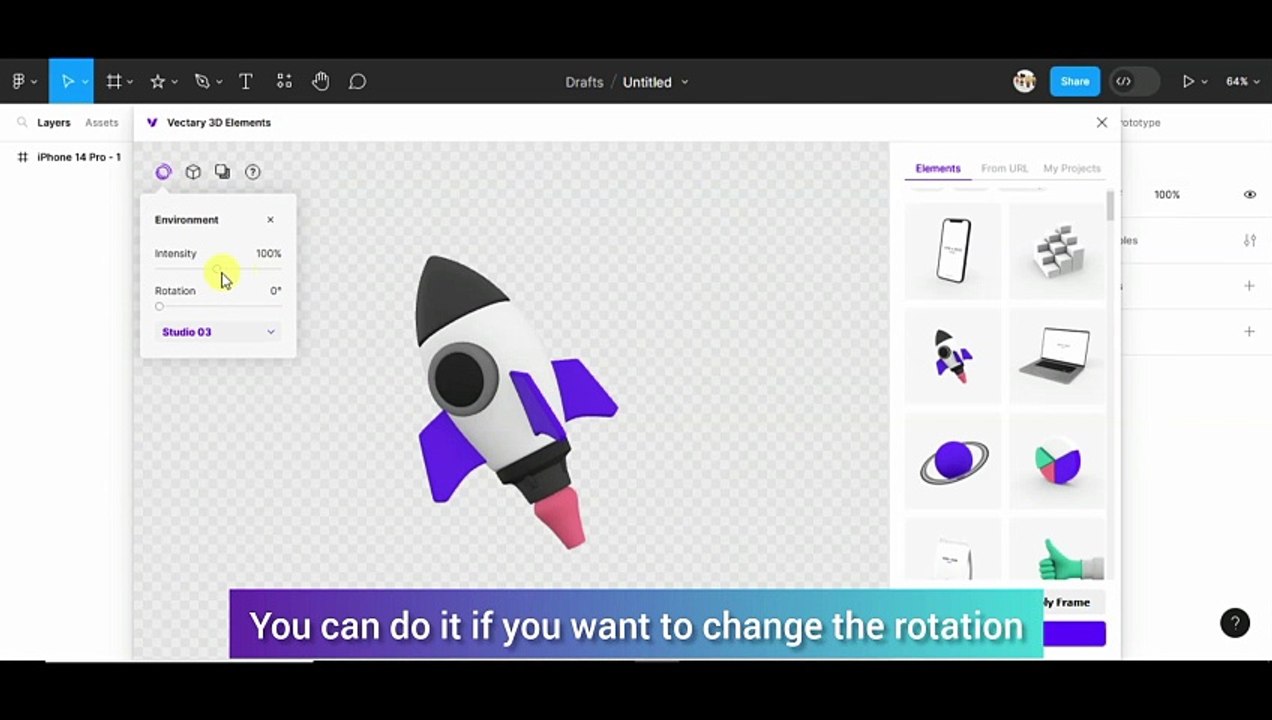Click the Share button
1272x720 pixels.
point(1075,82)
